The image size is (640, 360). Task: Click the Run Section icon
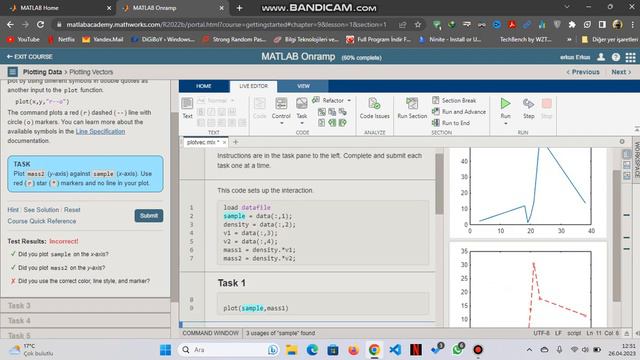[412, 104]
